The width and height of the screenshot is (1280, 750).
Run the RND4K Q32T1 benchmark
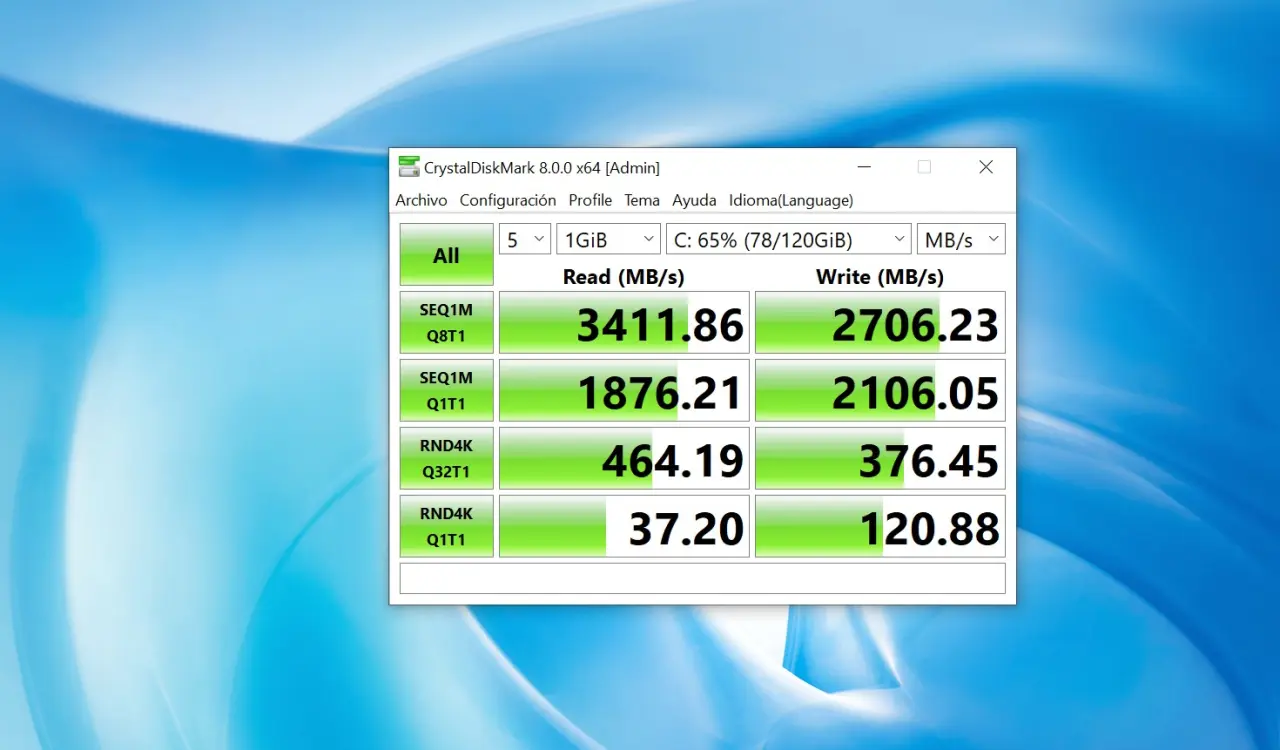coord(446,458)
